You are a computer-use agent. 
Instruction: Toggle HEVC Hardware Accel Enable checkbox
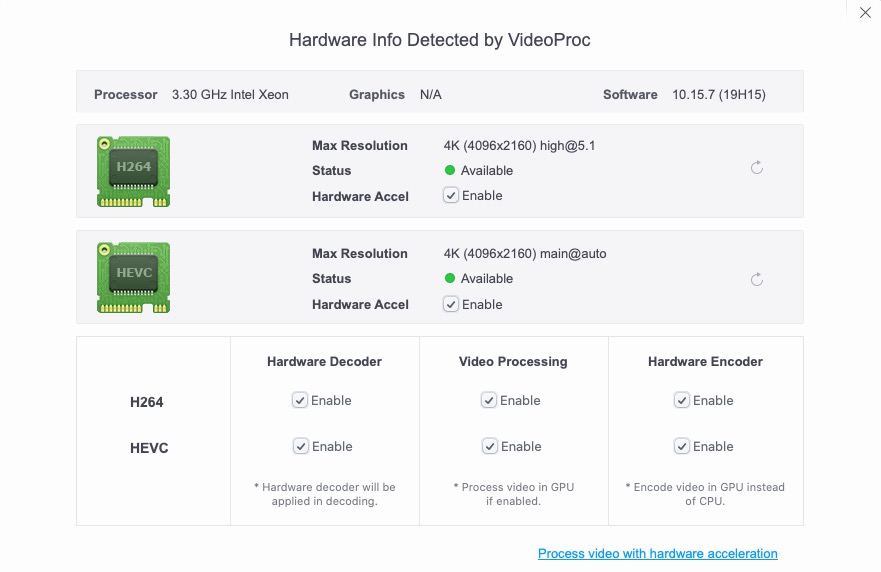[x=451, y=304]
